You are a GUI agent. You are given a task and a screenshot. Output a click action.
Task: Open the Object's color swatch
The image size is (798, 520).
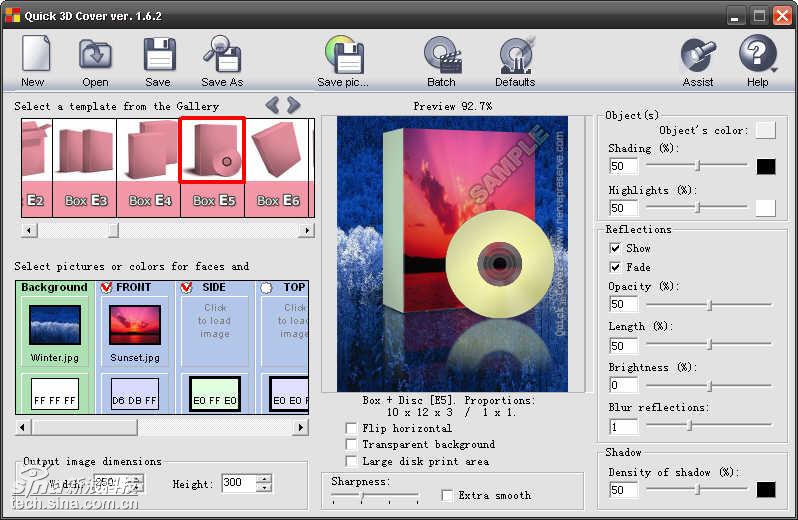pyautogui.click(x=765, y=130)
